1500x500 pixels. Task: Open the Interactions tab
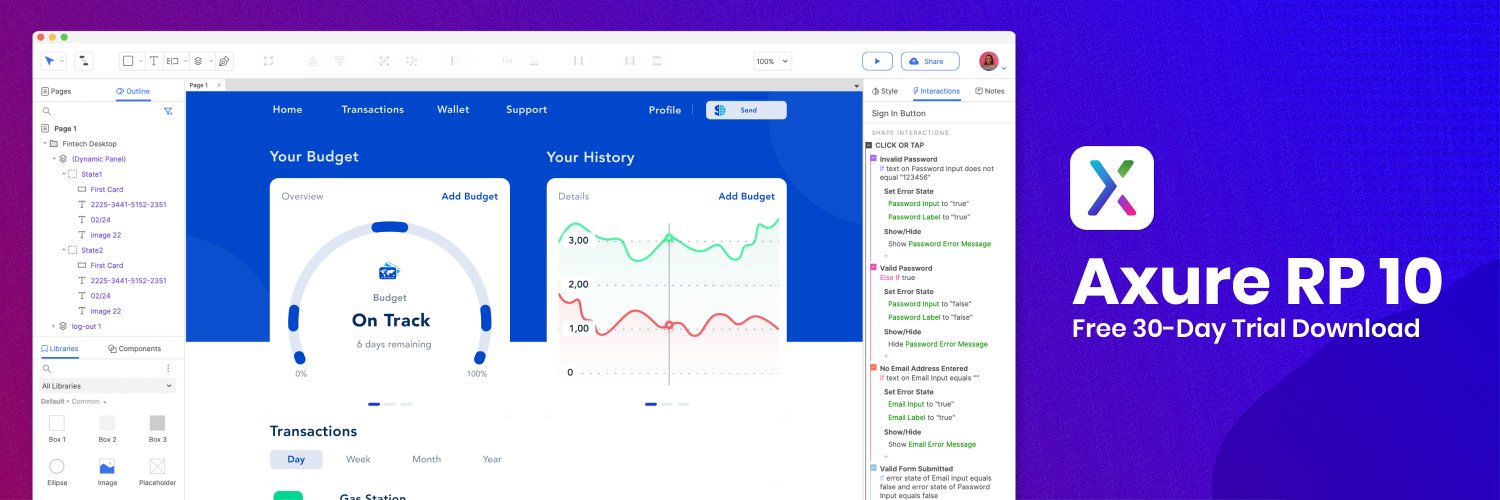pos(936,91)
